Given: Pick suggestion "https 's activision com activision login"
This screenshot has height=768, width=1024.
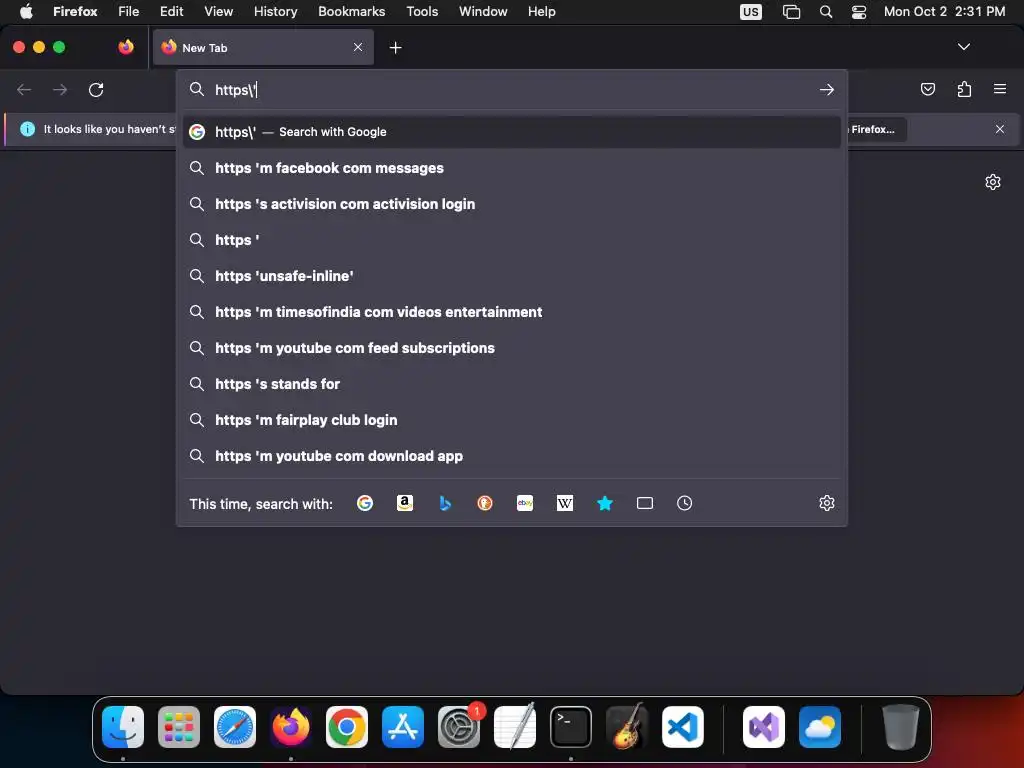Looking at the screenshot, I should point(511,204).
